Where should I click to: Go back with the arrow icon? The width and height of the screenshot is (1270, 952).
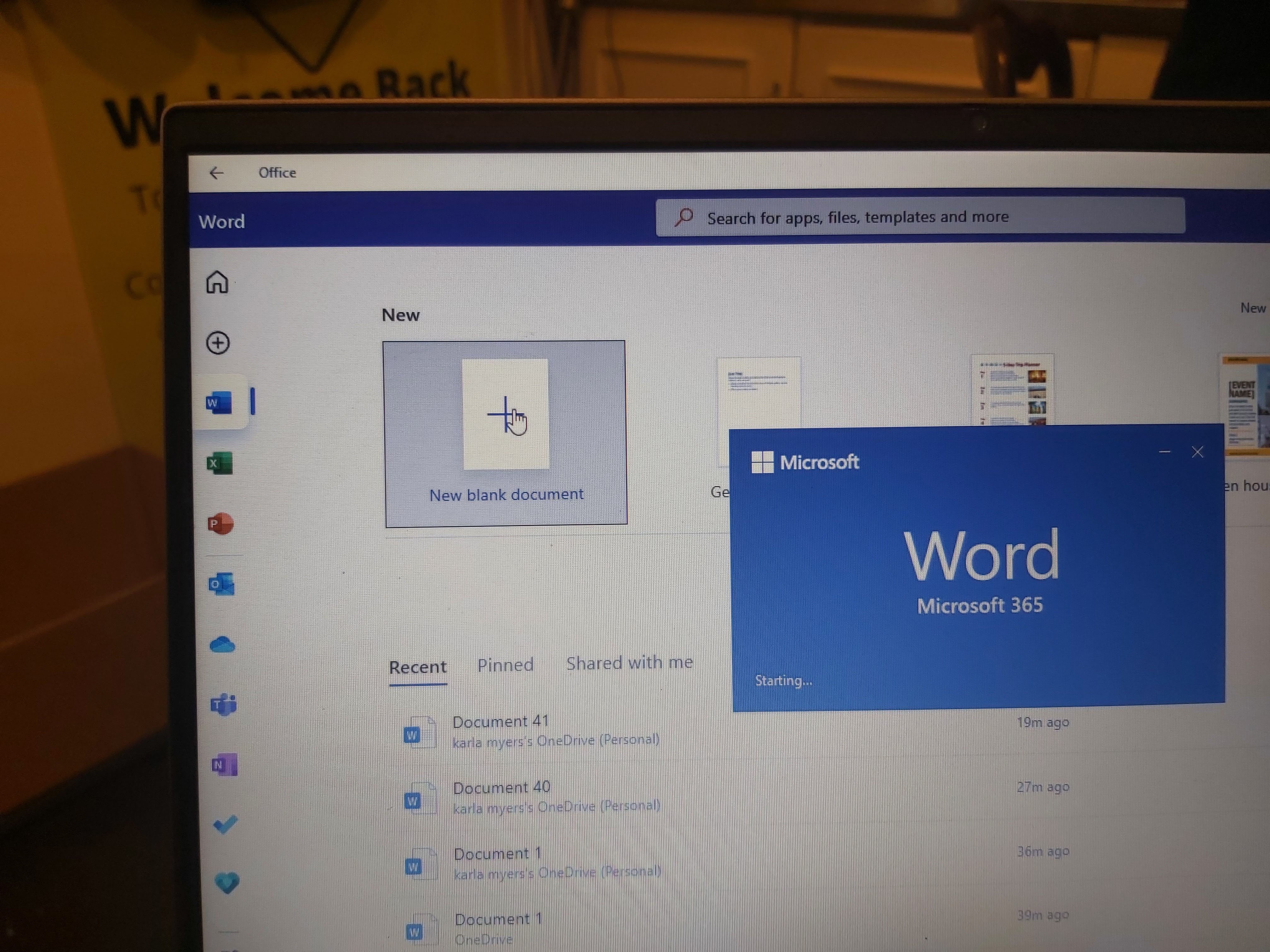click(216, 173)
